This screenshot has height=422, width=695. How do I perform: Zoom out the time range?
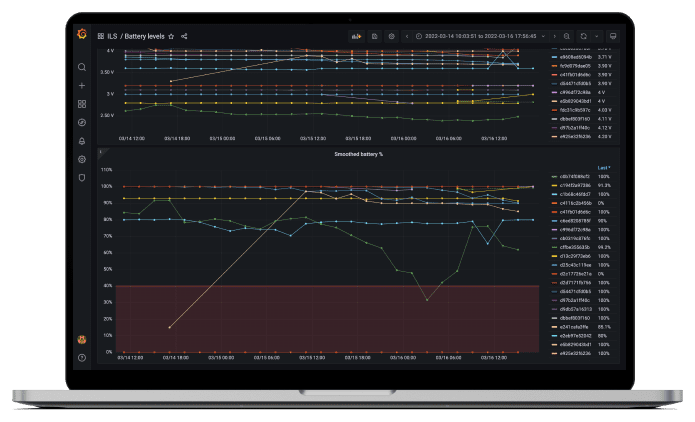coord(567,36)
